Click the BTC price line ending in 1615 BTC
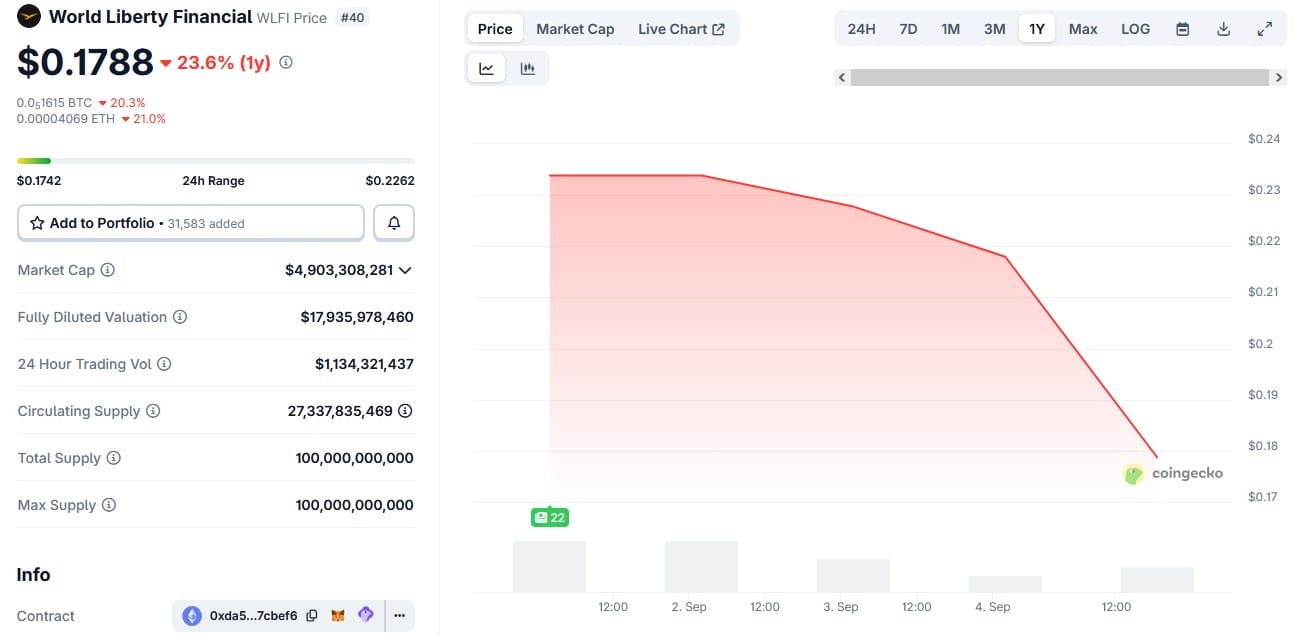This screenshot has height=635, width=1299. [x=54, y=102]
